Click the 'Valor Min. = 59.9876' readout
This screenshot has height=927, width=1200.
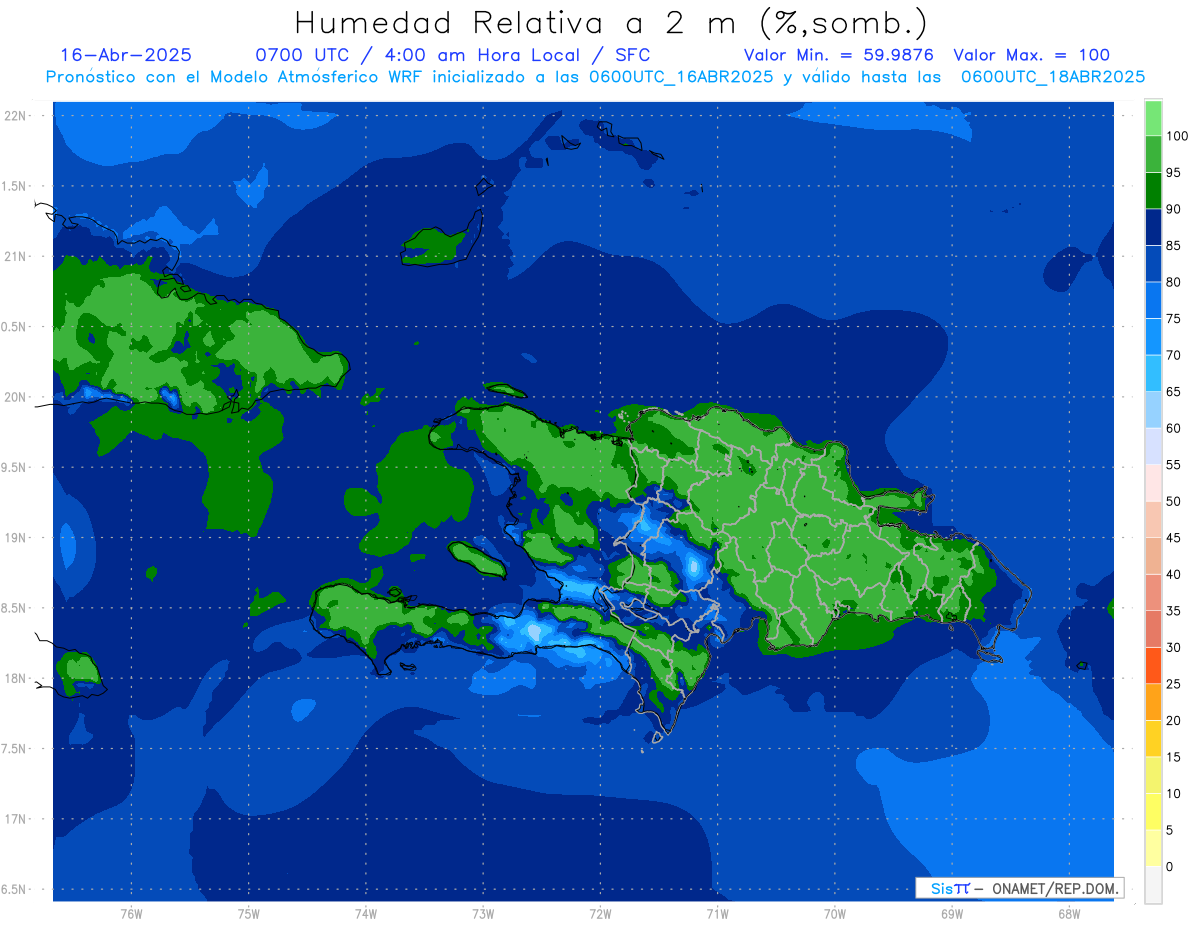click(839, 56)
